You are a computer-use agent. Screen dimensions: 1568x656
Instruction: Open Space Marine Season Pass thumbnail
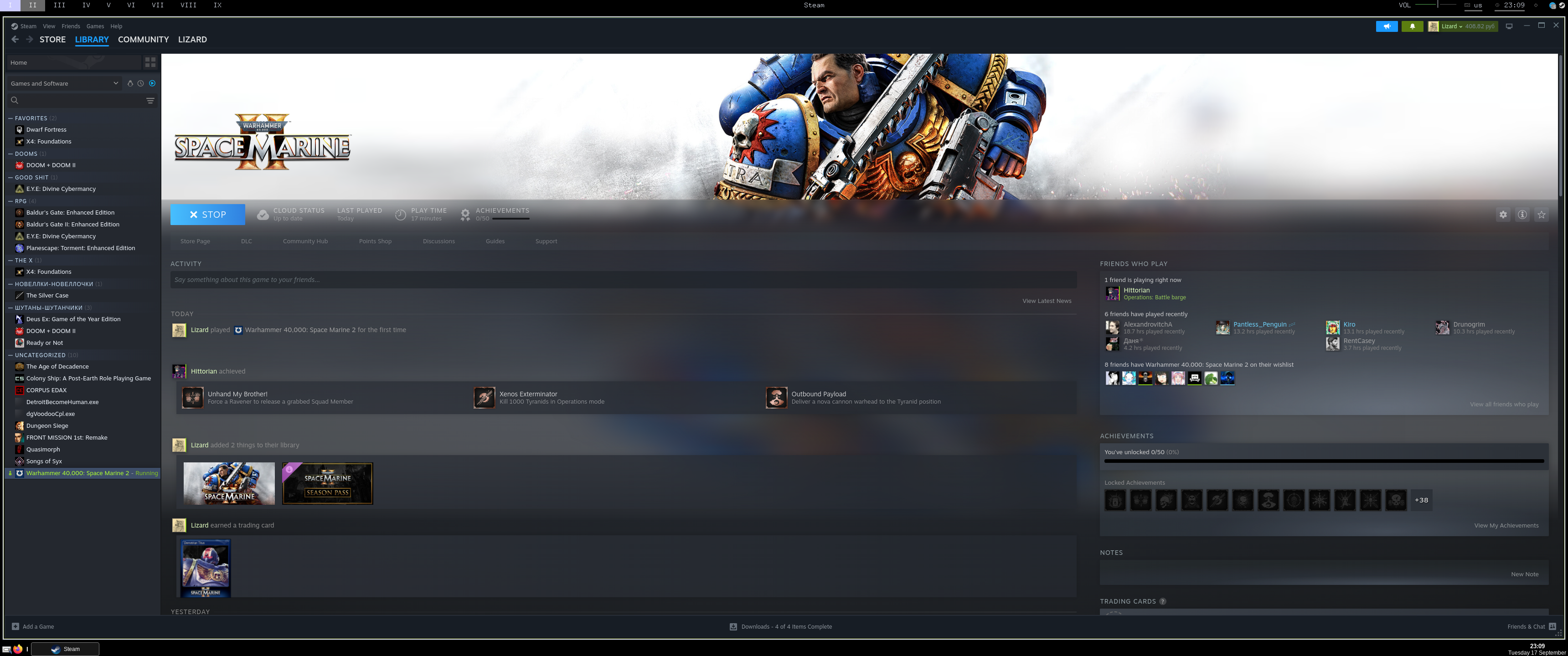coord(327,484)
